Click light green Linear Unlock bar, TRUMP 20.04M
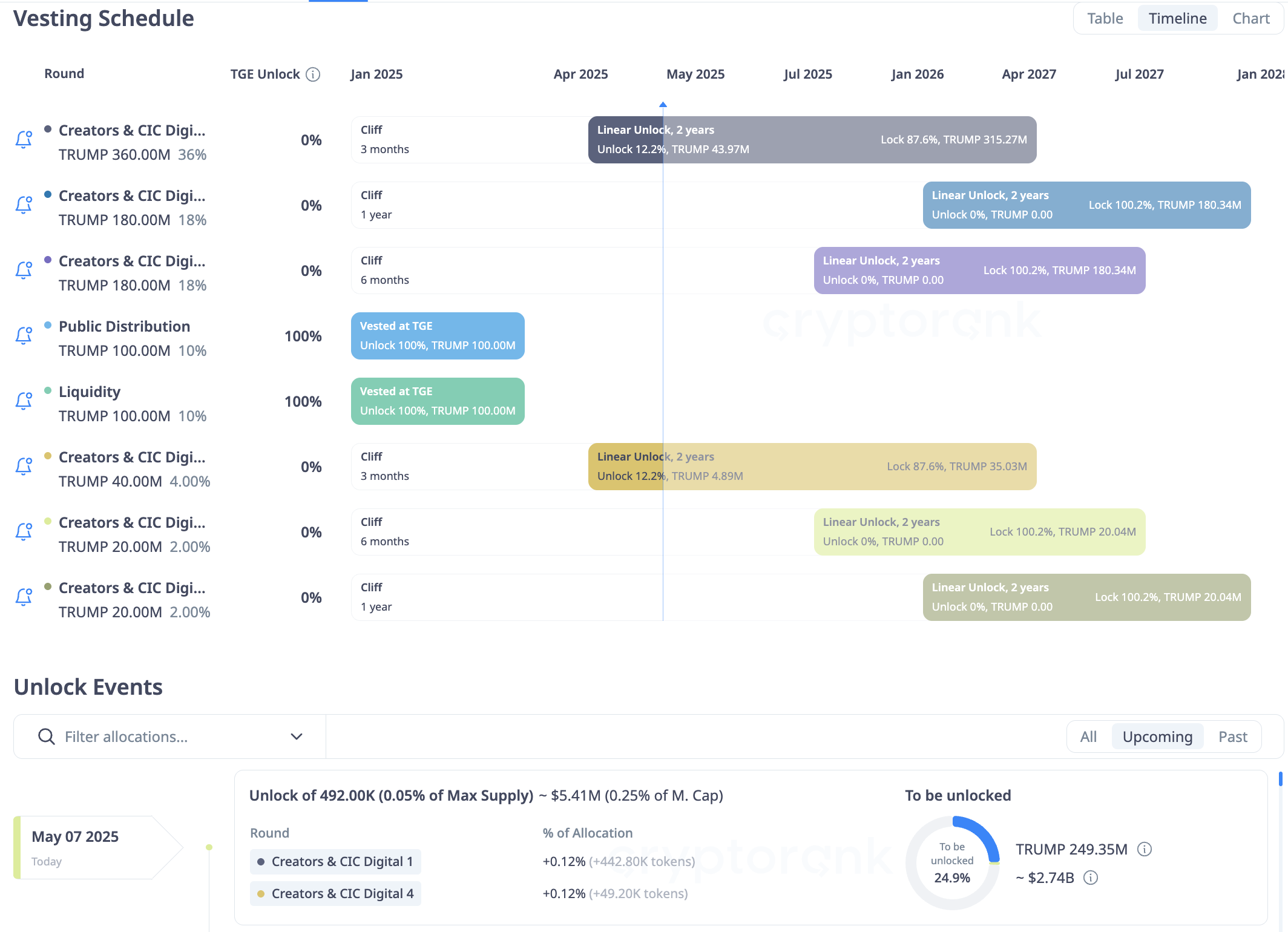 click(x=979, y=532)
